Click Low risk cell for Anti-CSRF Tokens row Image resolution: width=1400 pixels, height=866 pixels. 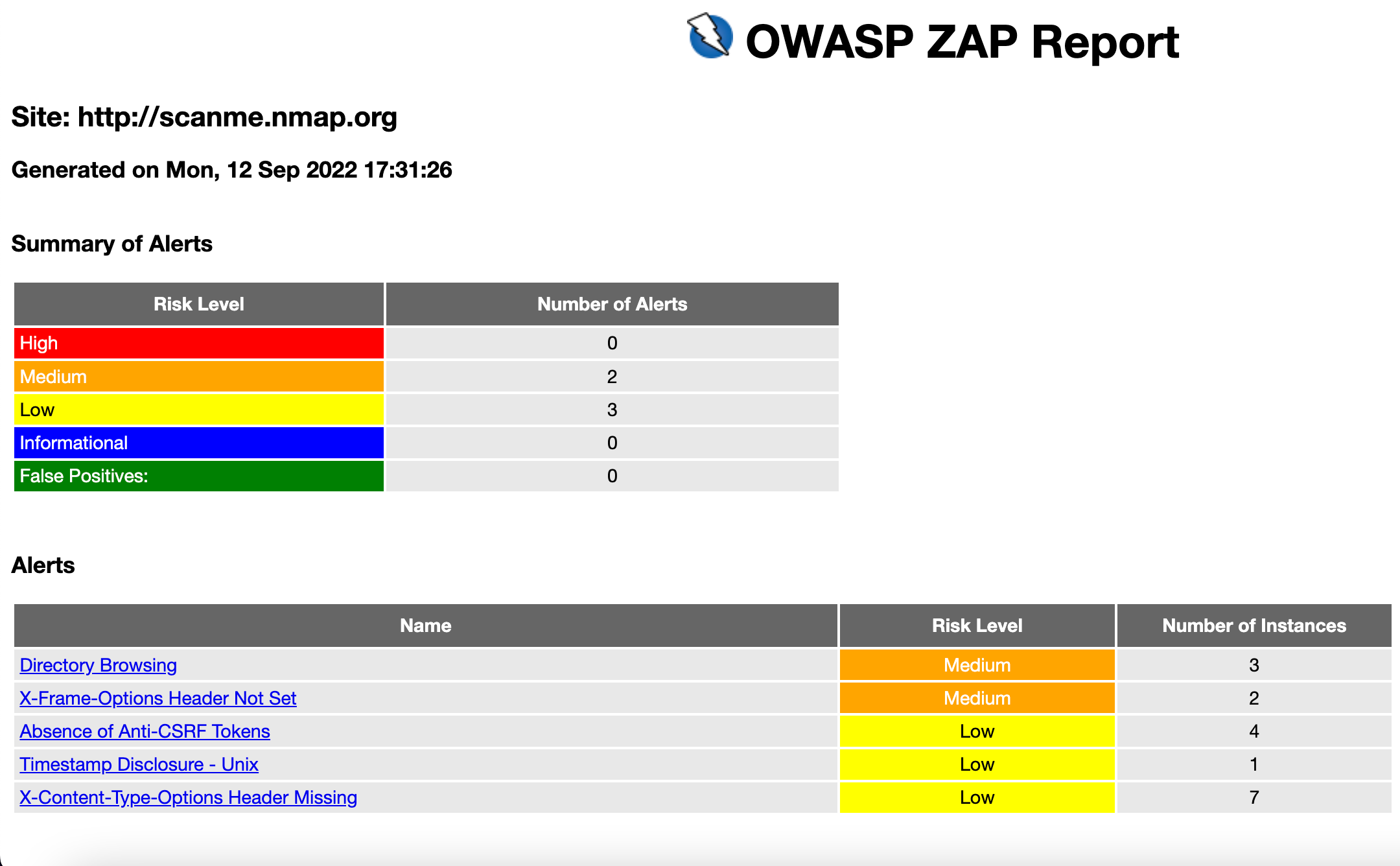[x=977, y=731]
